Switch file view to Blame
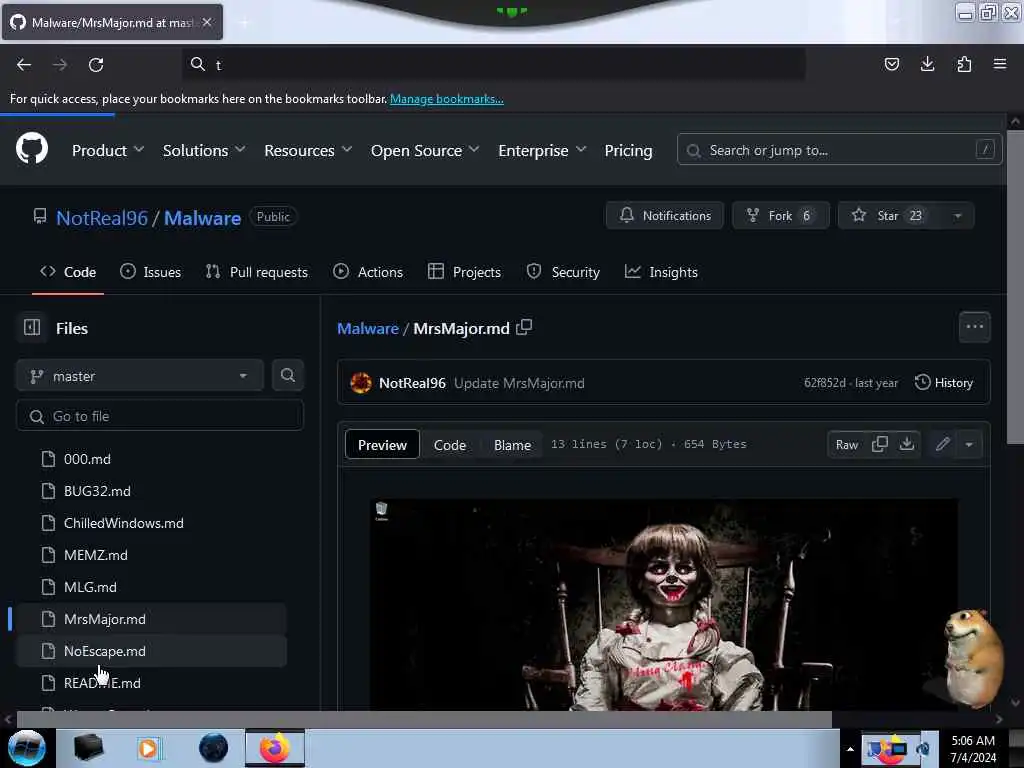 click(x=513, y=444)
